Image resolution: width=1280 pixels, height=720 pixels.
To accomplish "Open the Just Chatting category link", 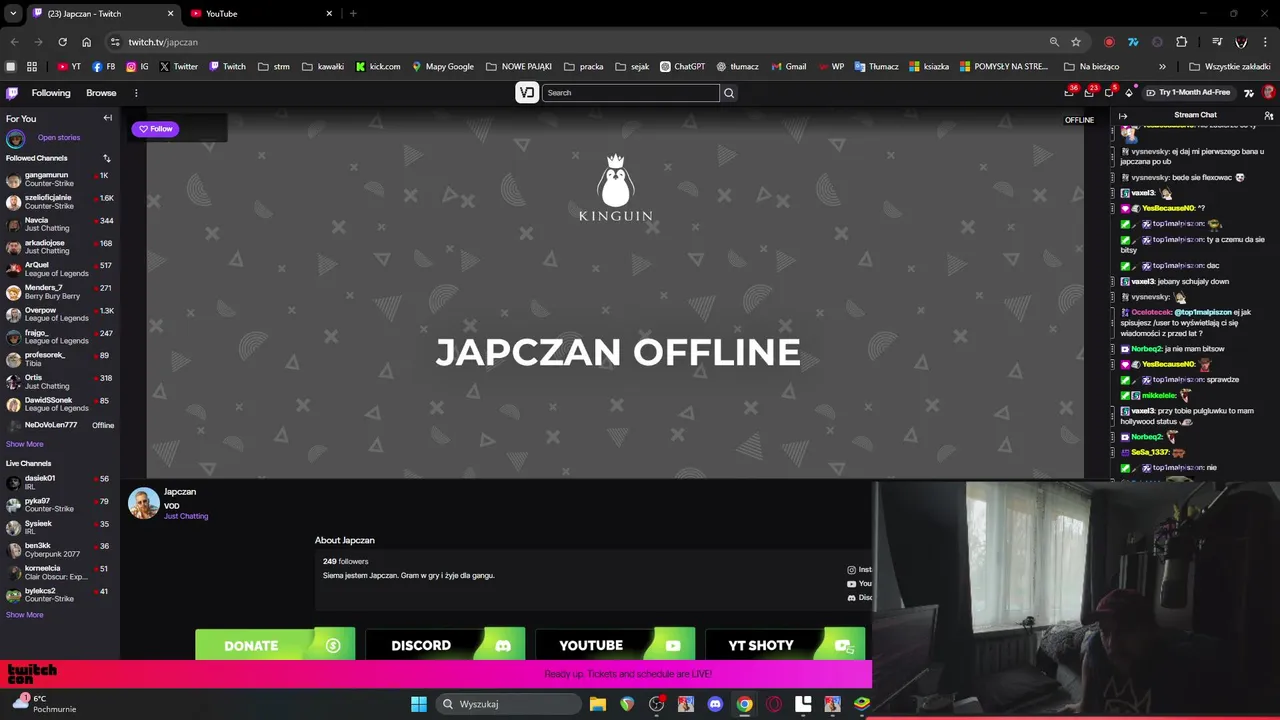I will [186, 517].
